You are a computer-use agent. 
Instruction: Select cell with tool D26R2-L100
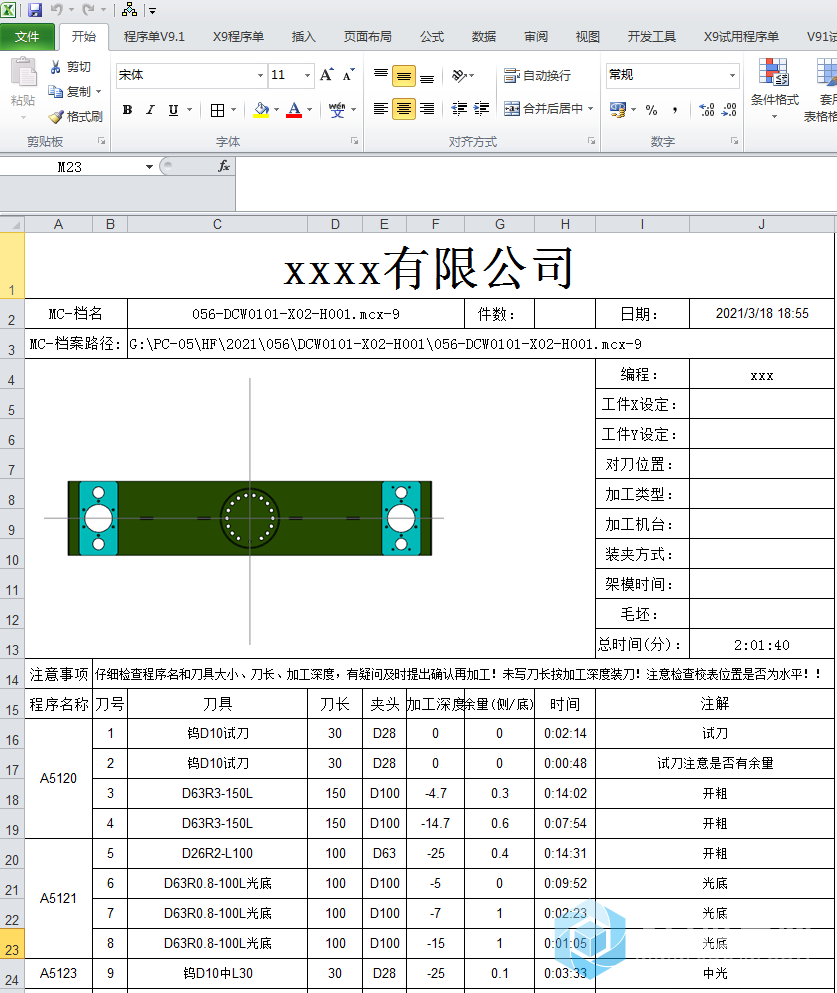217,854
